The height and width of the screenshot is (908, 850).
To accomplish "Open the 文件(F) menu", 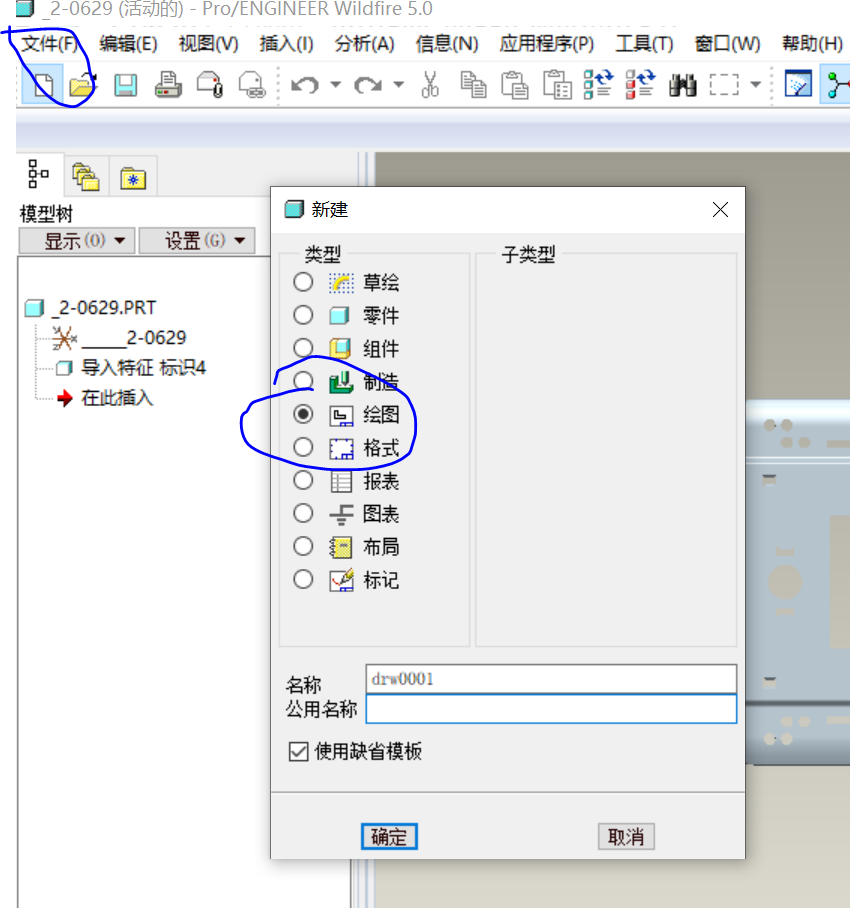I will (49, 43).
